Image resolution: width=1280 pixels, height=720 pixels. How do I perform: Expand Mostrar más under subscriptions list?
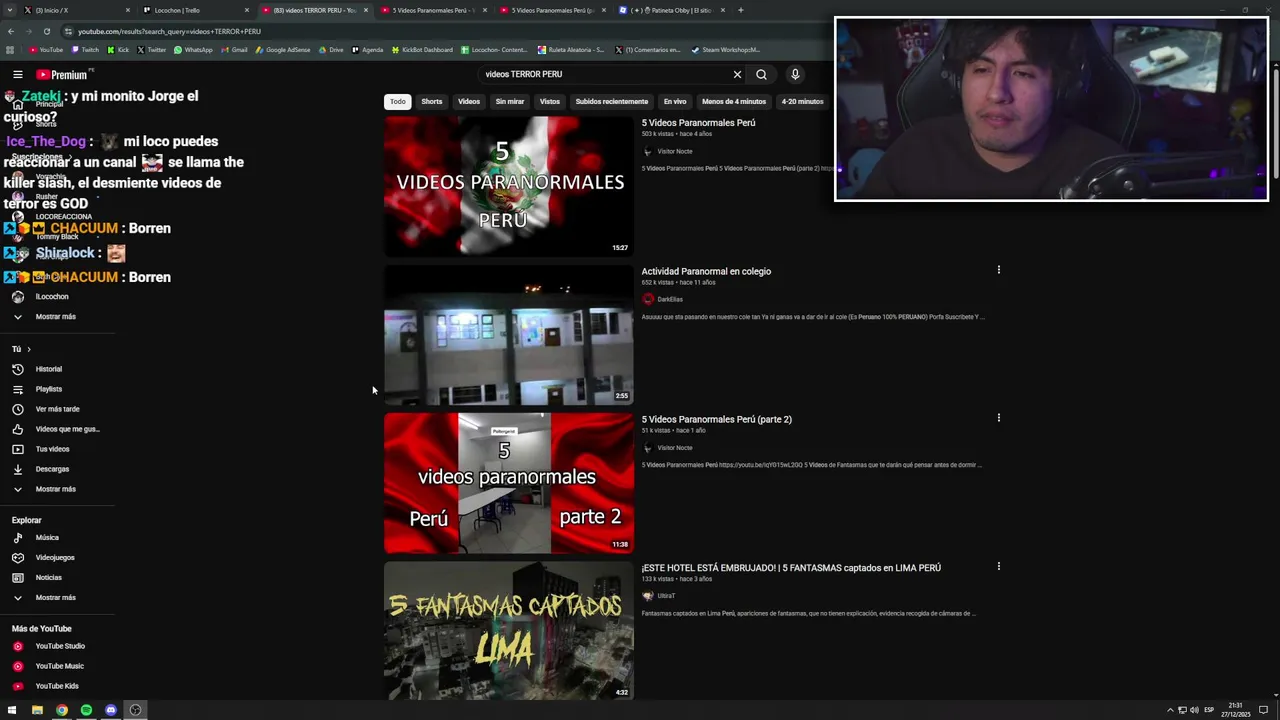point(55,317)
